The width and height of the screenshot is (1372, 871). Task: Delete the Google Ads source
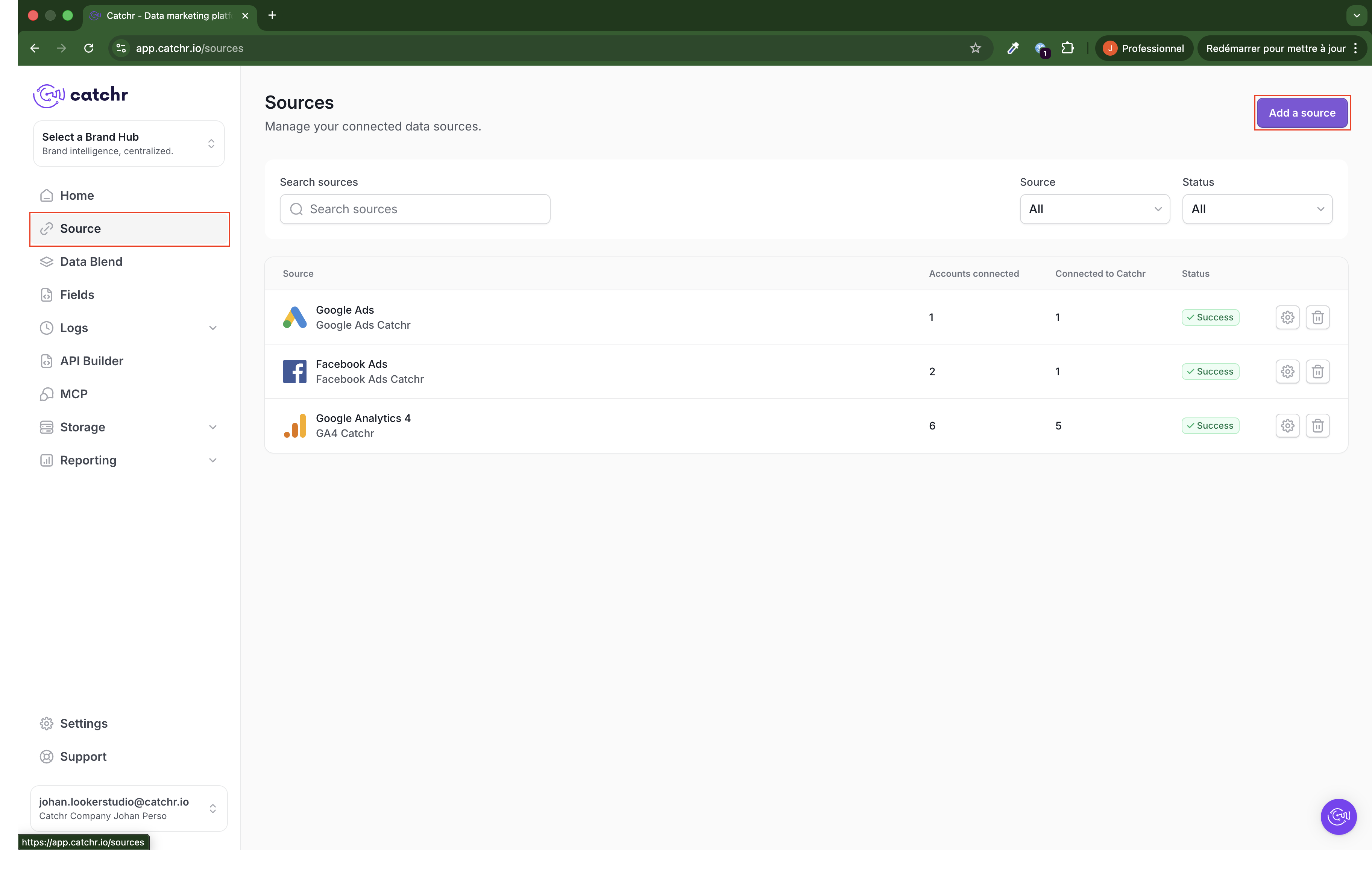click(1317, 317)
